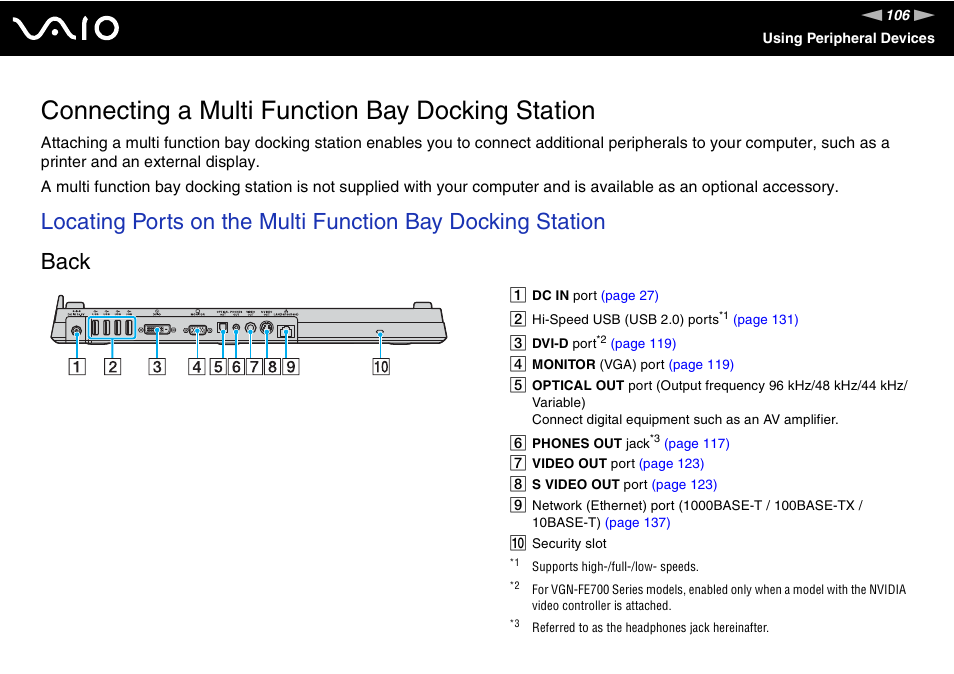Click the docking station back diagram
Viewport: 954px width, 674px height.
[x=249, y=335]
